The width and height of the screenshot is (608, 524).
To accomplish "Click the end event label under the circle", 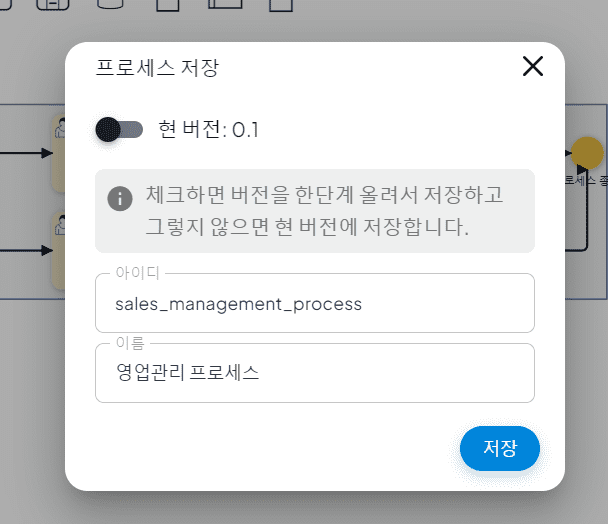I will pos(586,180).
